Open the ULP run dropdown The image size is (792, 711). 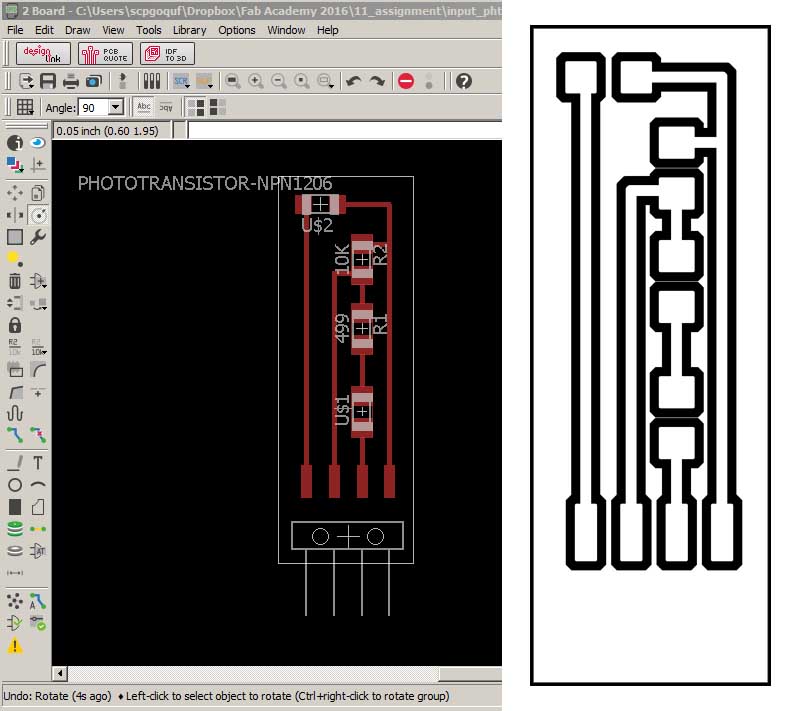pyautogui.click(x=205, y=81)
